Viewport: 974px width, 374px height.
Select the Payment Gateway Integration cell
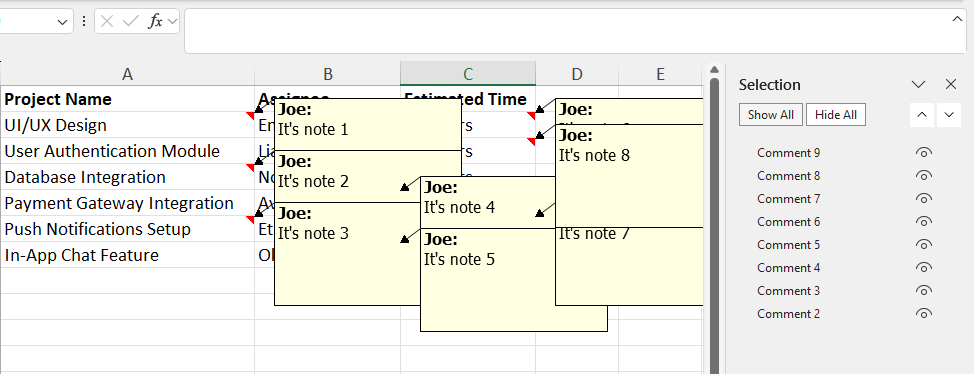[127, 203]
